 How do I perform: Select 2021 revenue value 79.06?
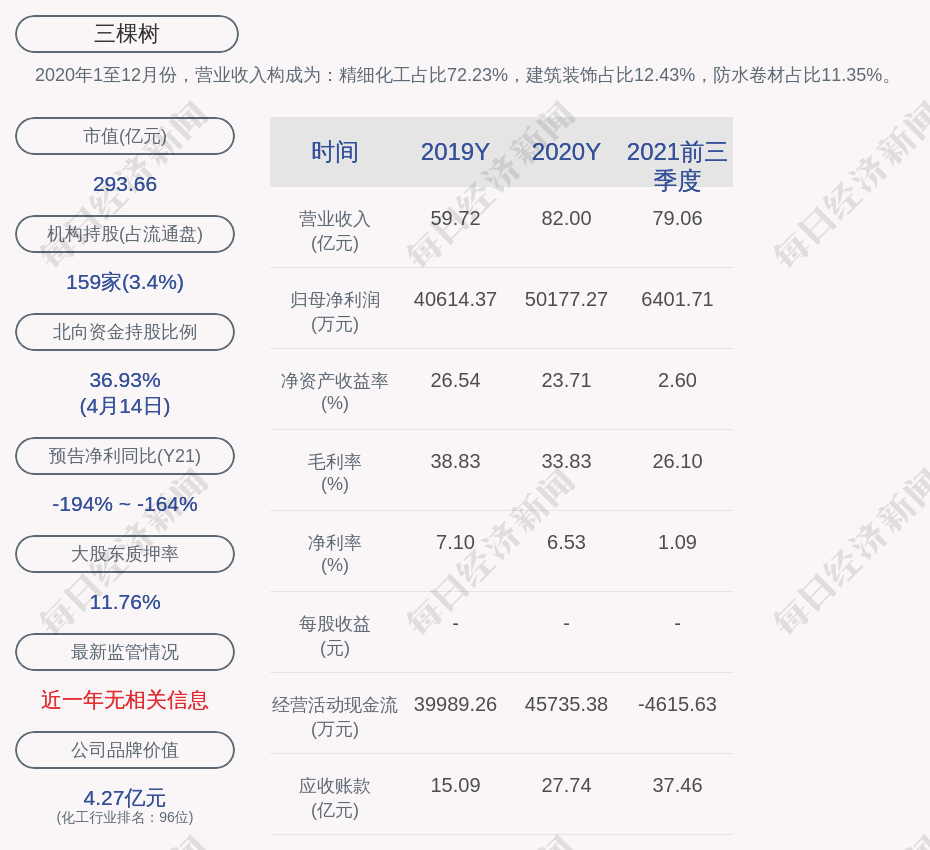point(677,218)
